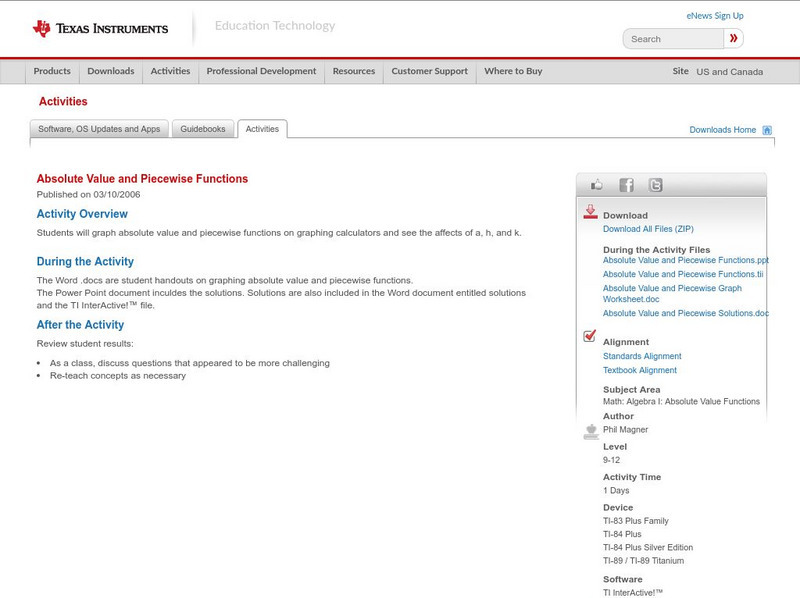Viewport: 800px width, 598px height.
Task: Click the red Download arrow icon
Action: [x=590, y=212]
